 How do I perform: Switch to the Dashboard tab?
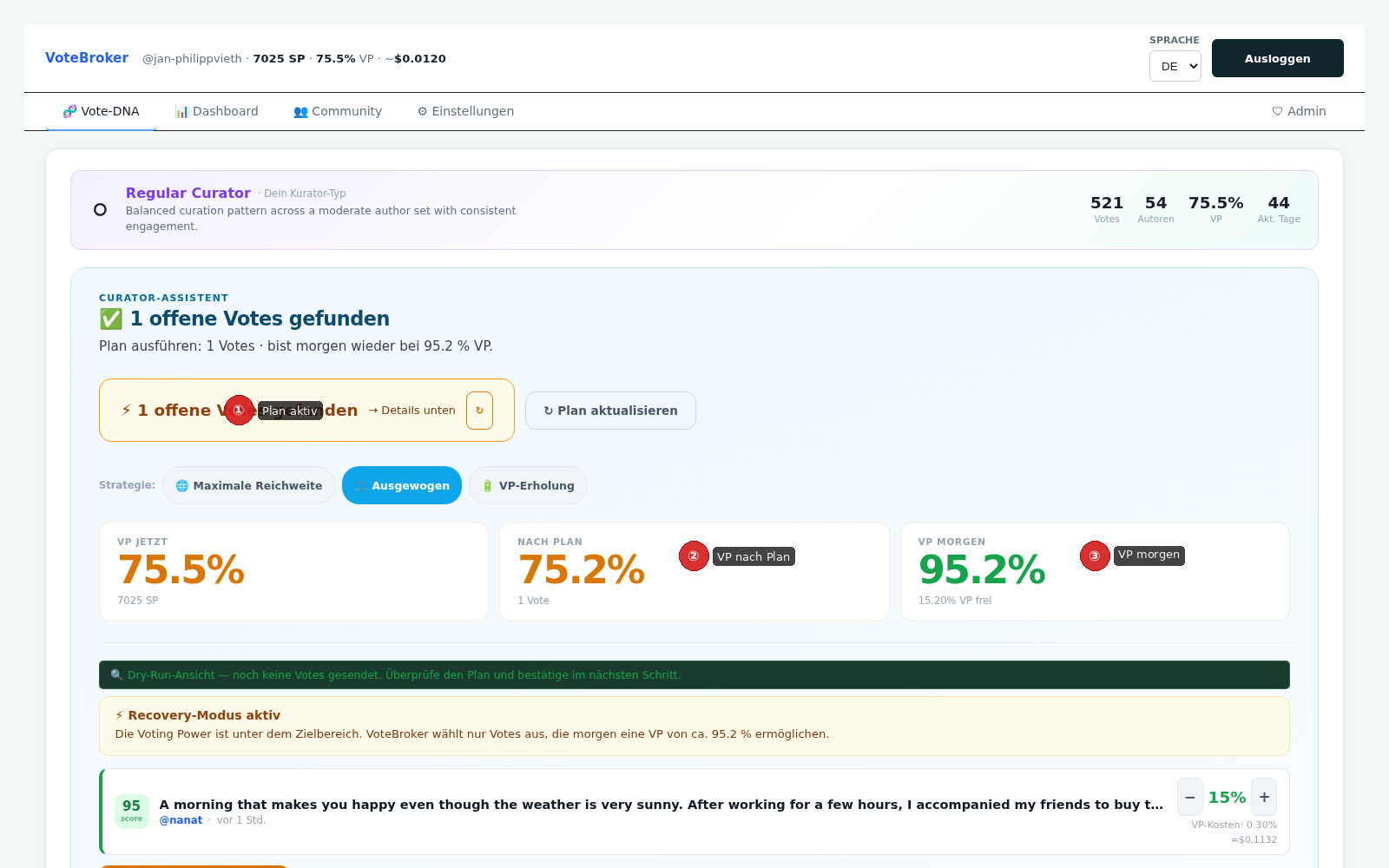coord(216,111)
